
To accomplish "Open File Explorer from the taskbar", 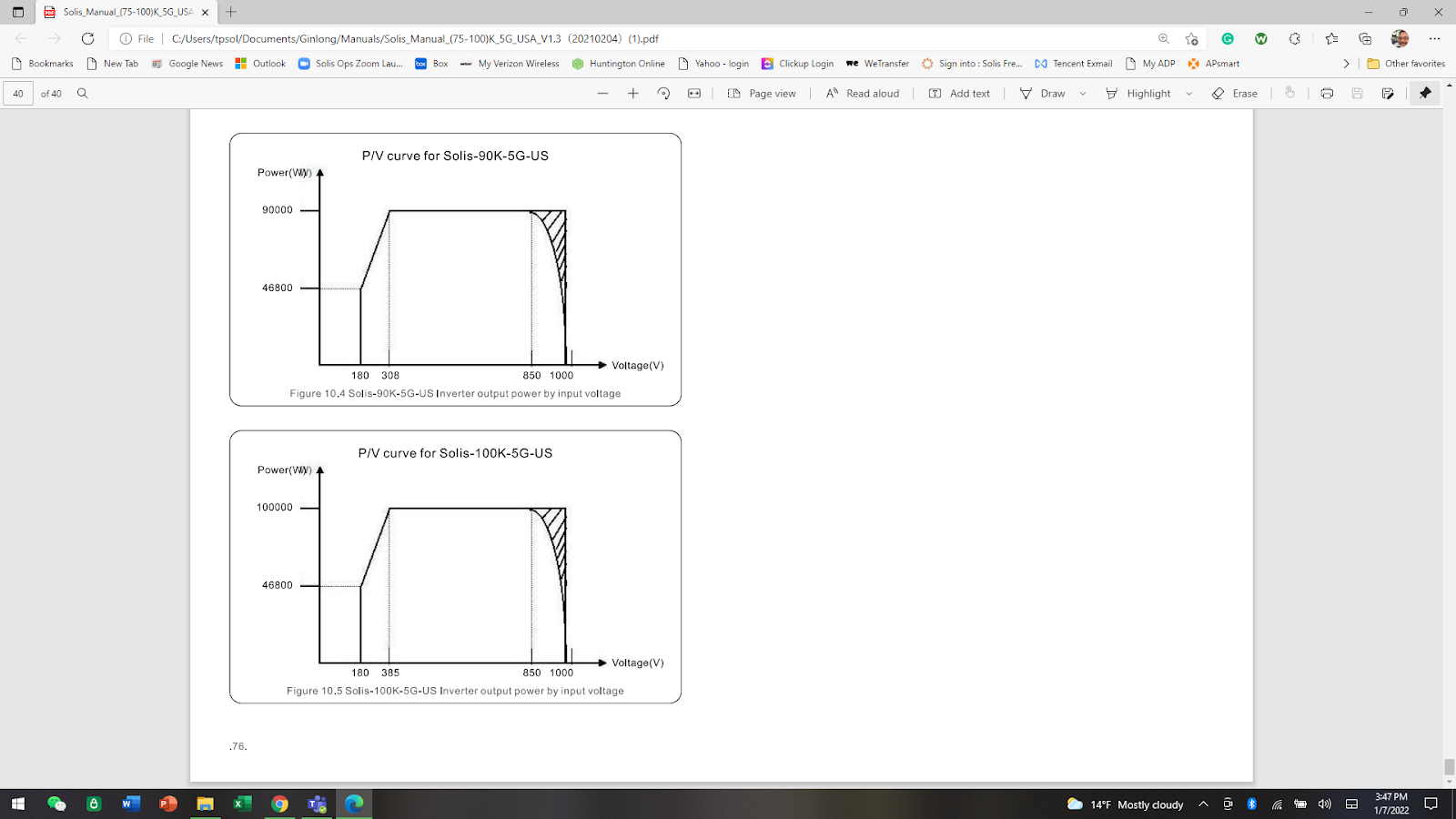I will pos(205,804).
